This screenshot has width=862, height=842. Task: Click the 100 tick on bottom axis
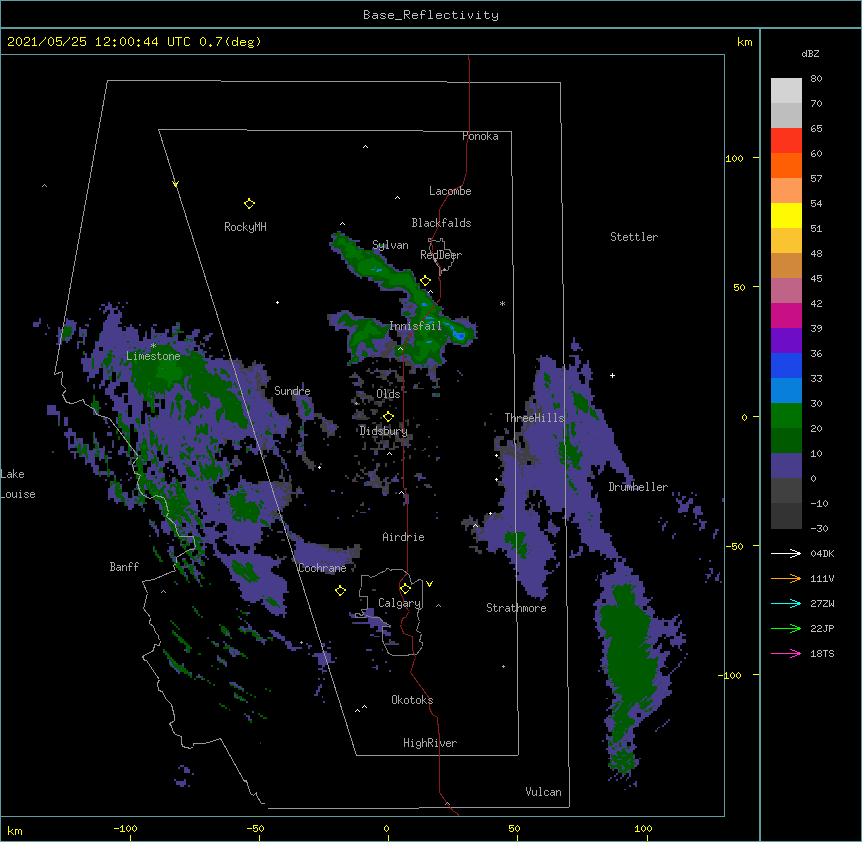pyautogui.click(x=643, y=829)
